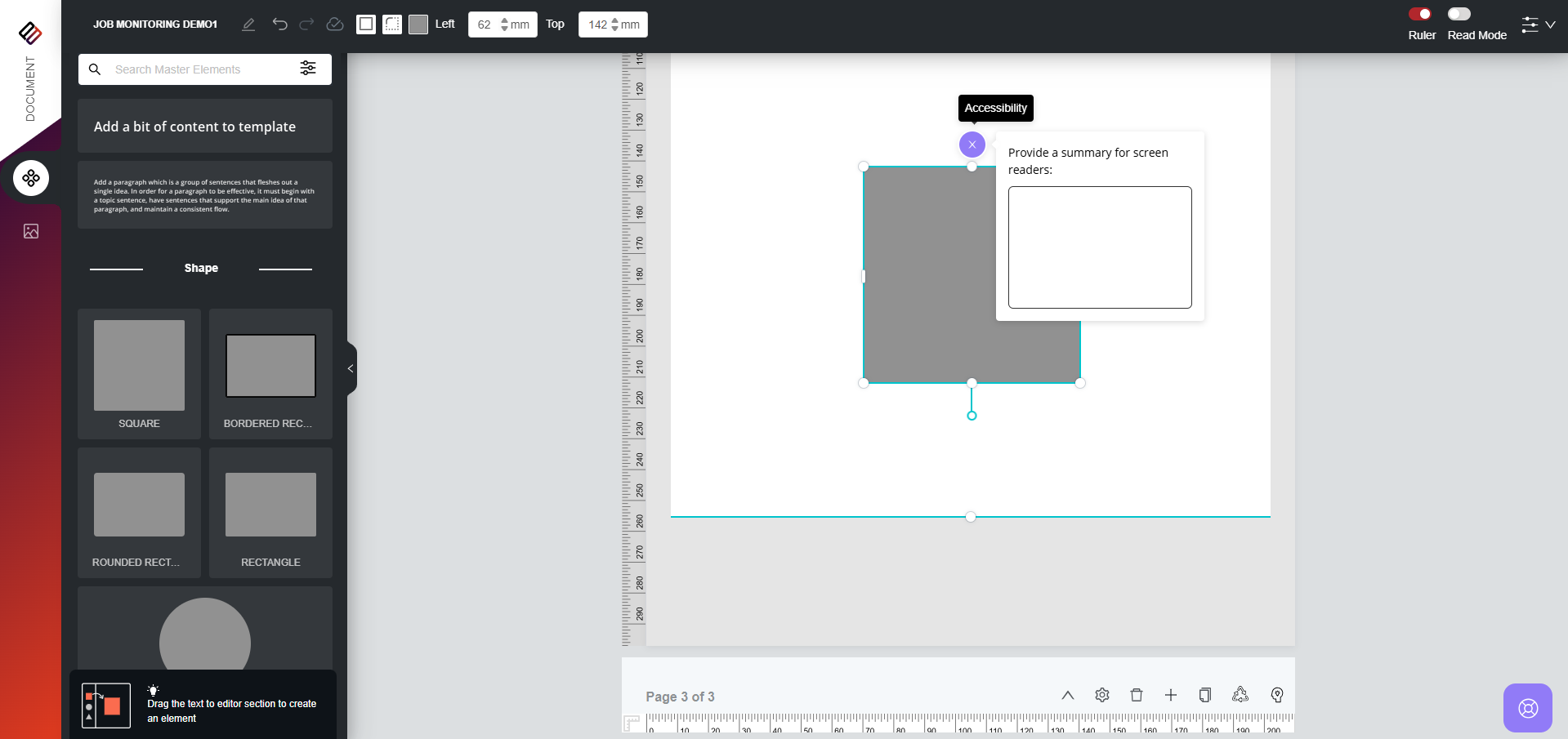Click the 'Add a bit of content' heading element
Screen dimensions: 1568x739
(204, 127)
